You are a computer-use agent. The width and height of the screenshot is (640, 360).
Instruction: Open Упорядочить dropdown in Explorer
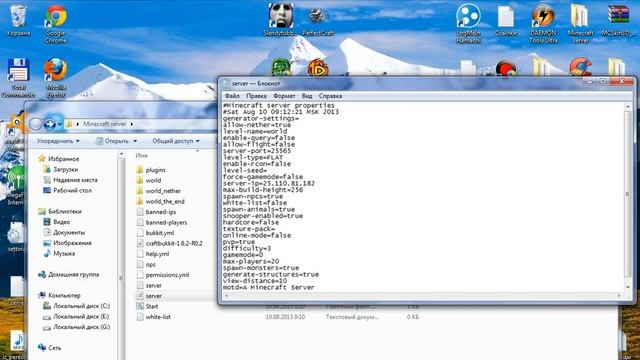tap(58, 141)
